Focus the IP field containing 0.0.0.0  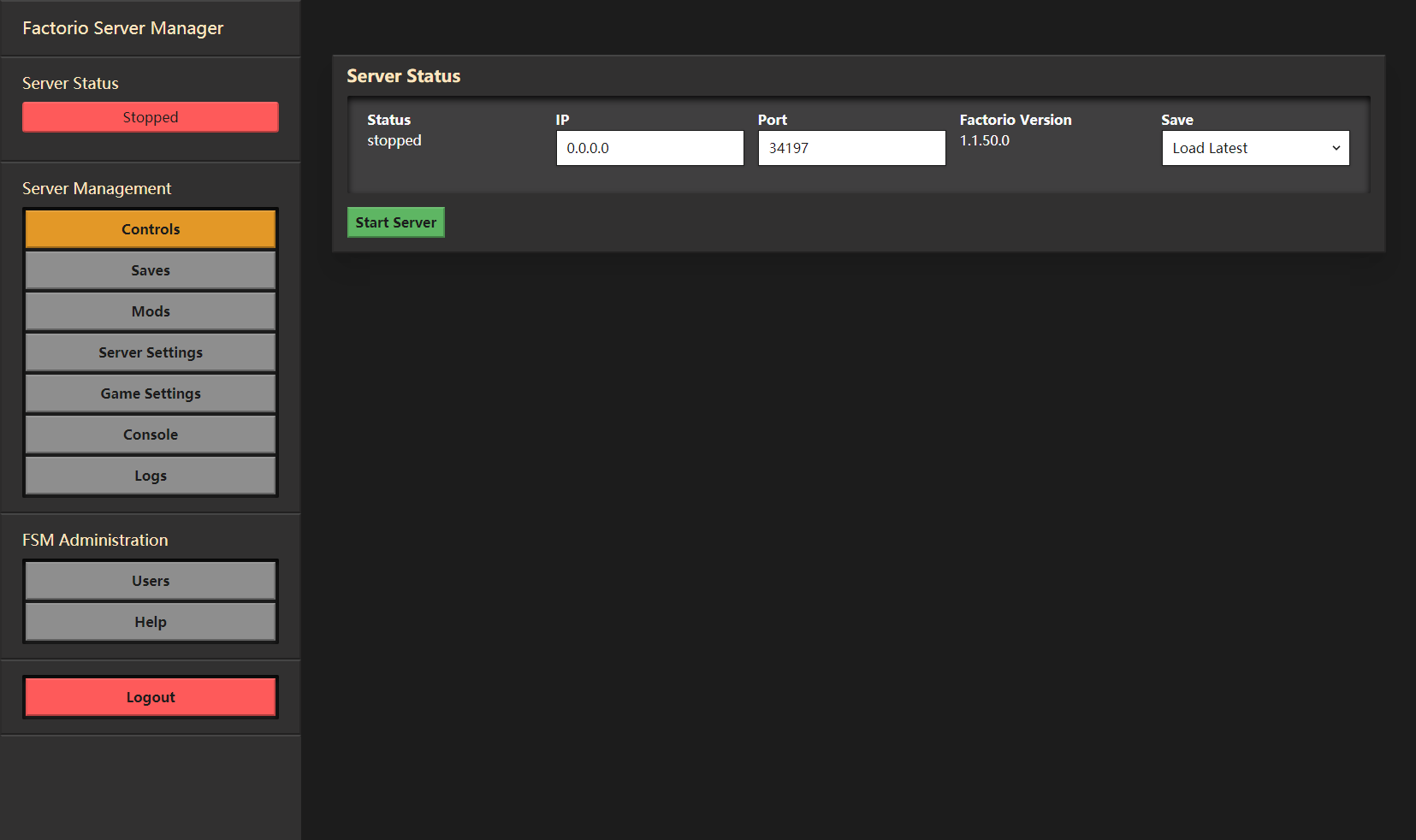pos(650,148)
